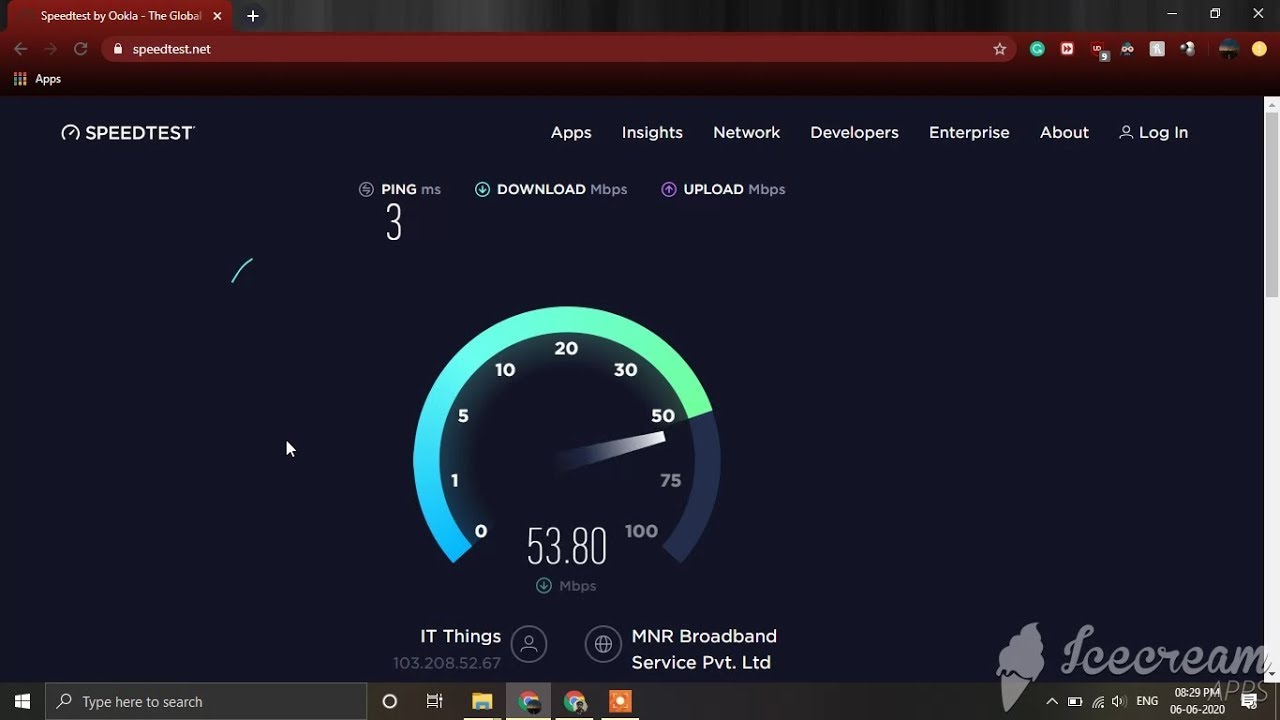The height and width of the screenshot is (720, 1280).
Task: Click the Type here to search box
Action: pyautogui.click(x=206, y=701)
